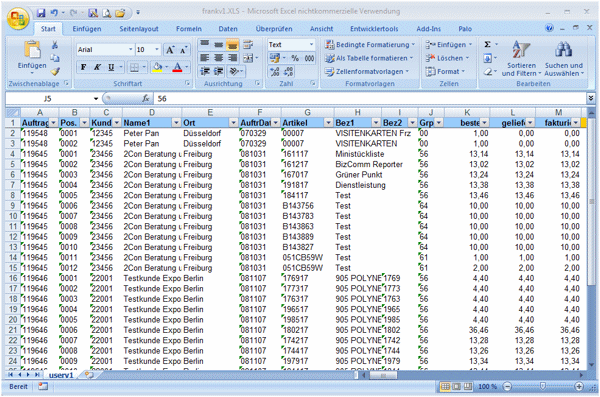Expand the Ort column filter dropdown

pos(233,123)
